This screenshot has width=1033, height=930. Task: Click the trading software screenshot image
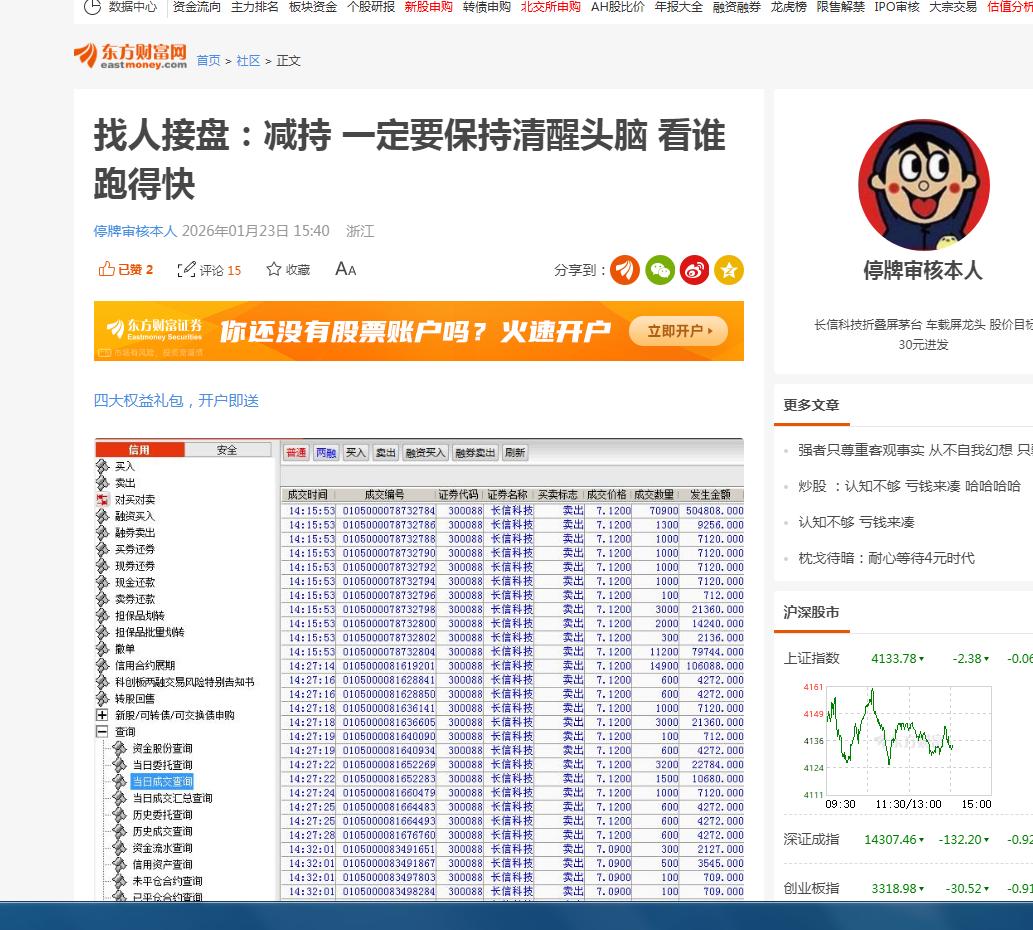[x=419, y=669]
